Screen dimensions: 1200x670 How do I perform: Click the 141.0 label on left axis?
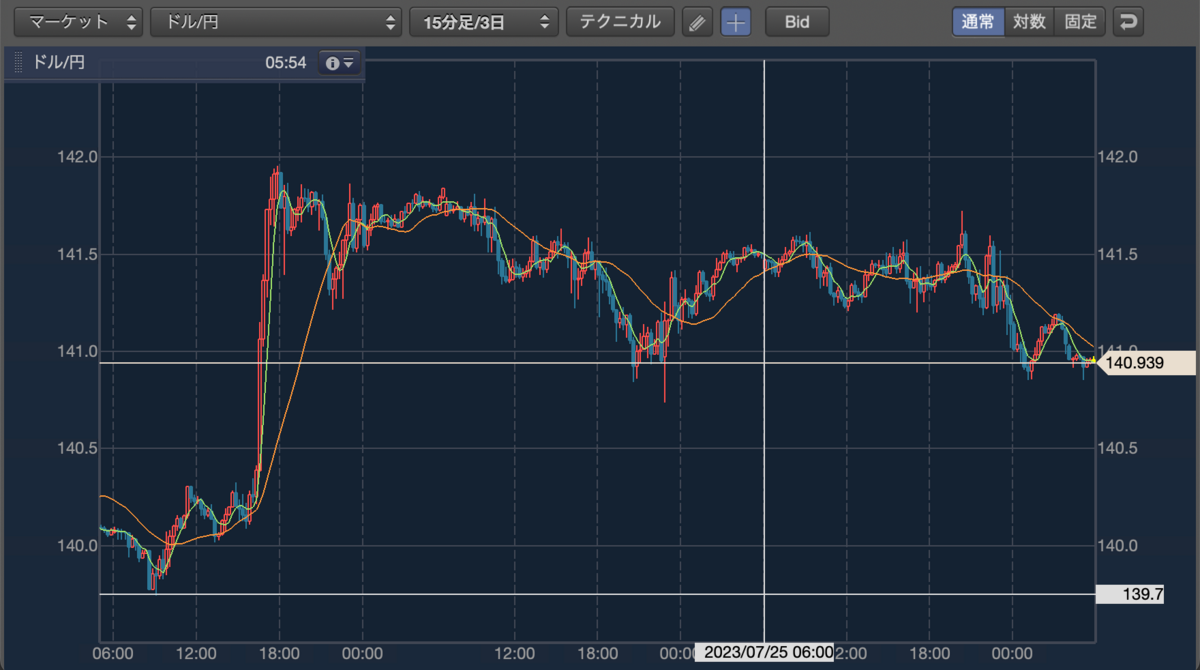click(78, 351)
